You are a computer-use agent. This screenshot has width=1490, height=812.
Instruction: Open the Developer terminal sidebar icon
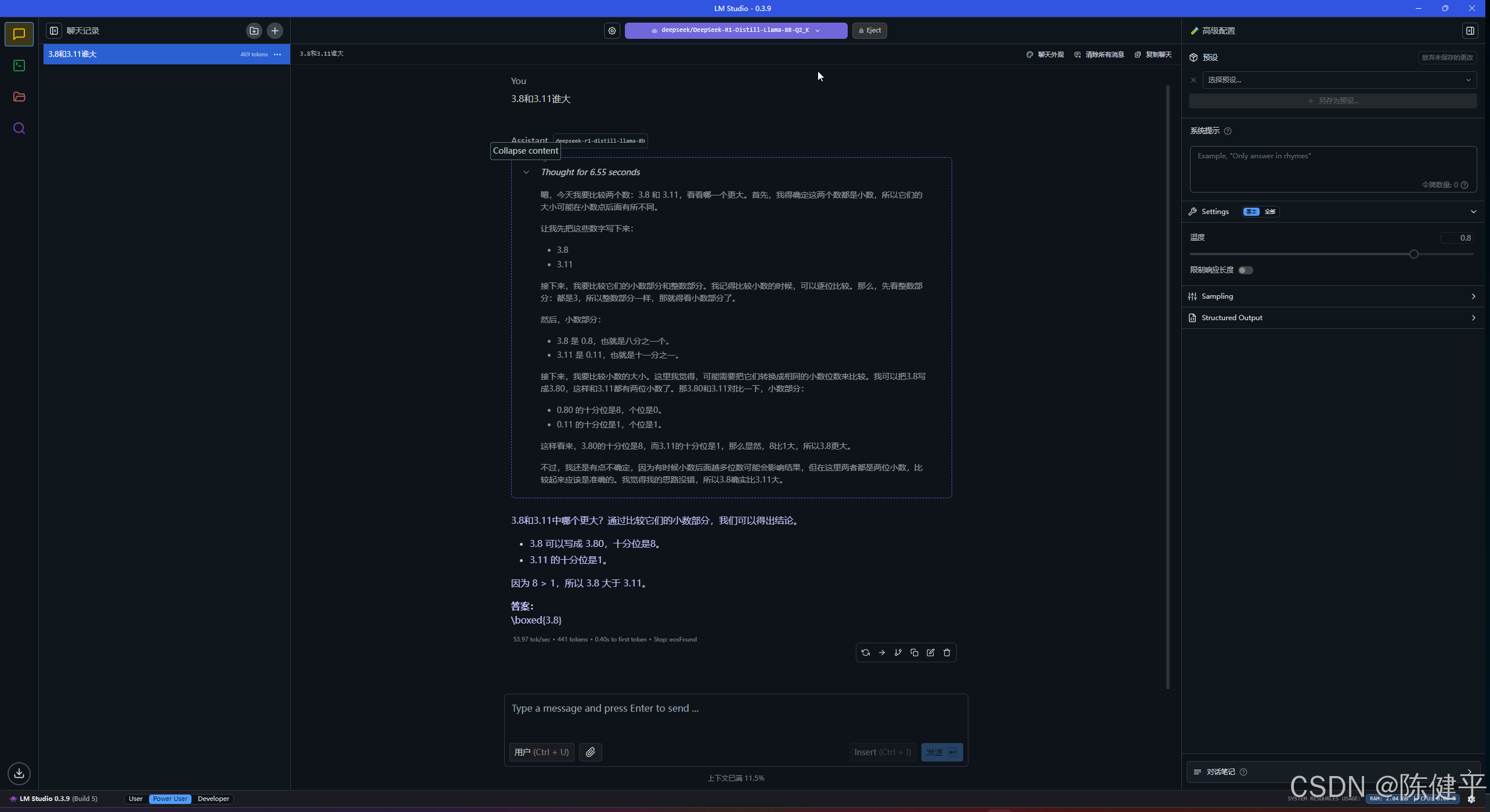pyautogui.click(x=19, y=66)
